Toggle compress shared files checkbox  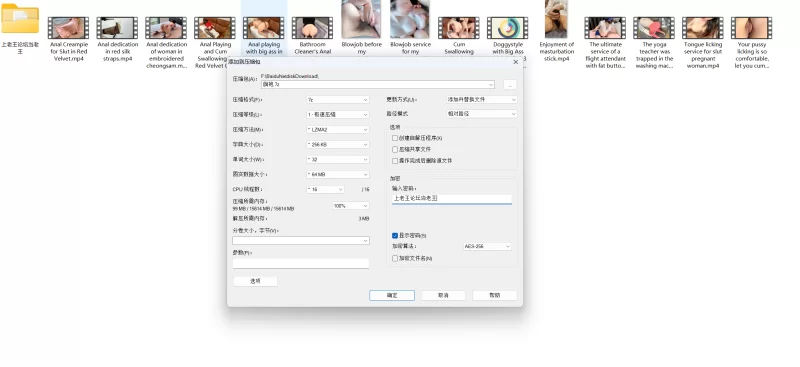pyautogui.click(x=395, y=150)
